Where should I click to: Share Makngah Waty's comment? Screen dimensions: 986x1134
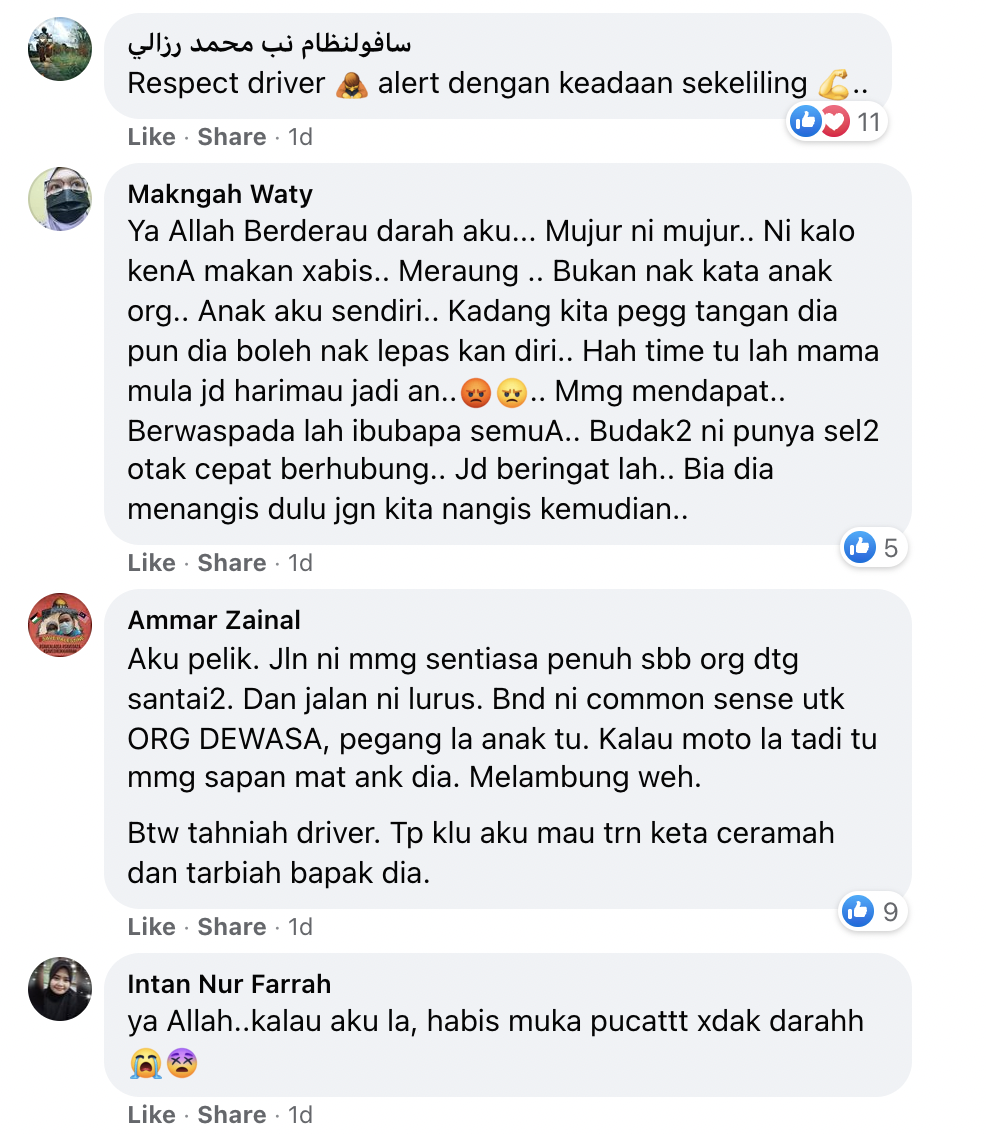coord(231,563)
